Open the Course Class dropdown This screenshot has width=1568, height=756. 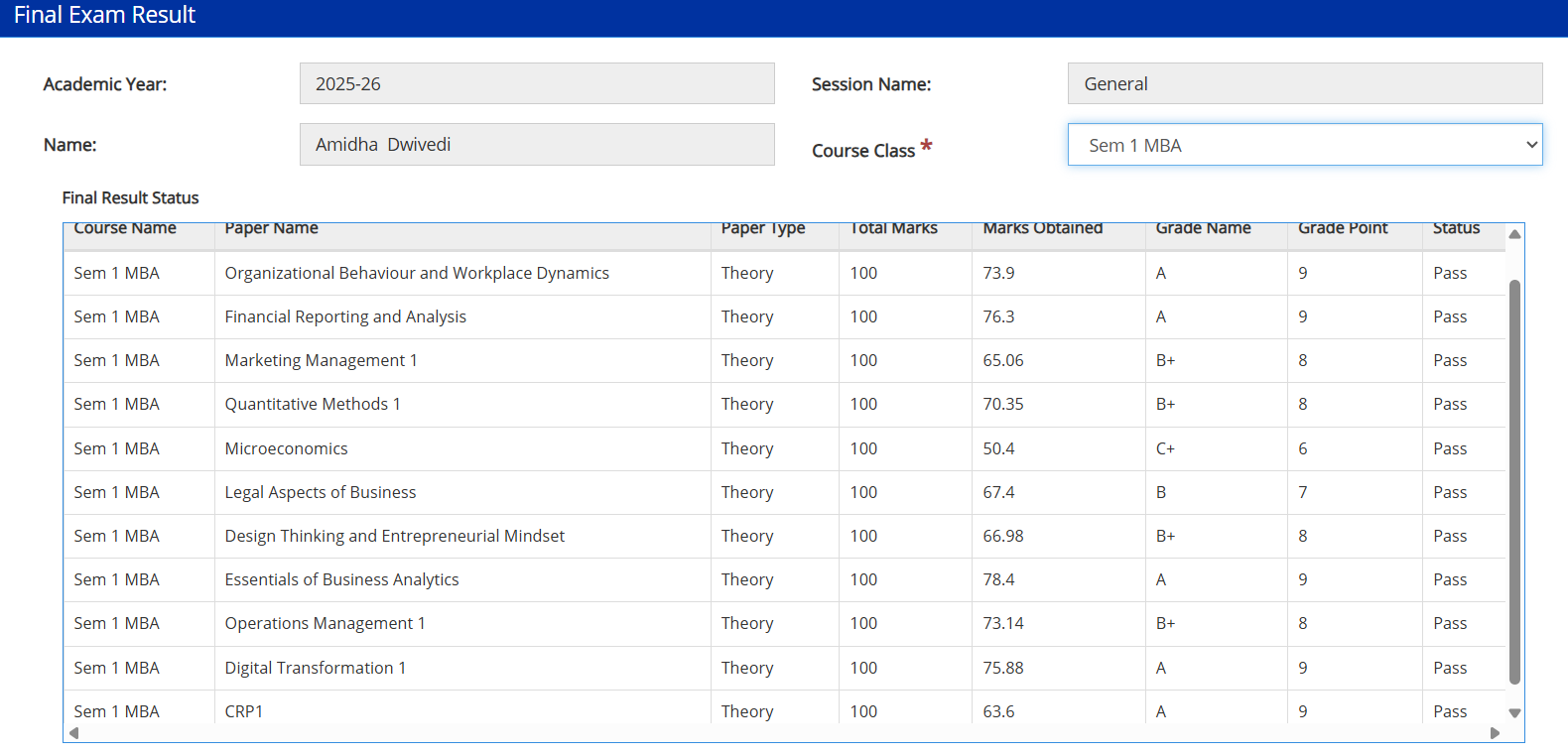(1304, 145)
